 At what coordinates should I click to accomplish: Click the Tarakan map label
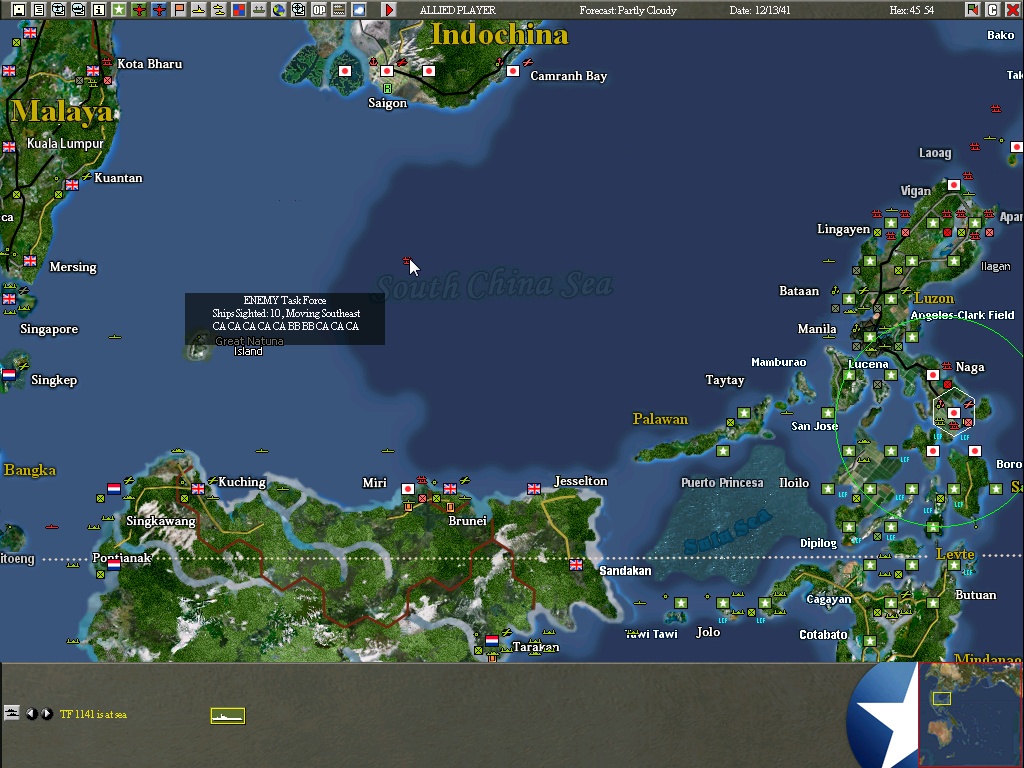tap(536, 647)
